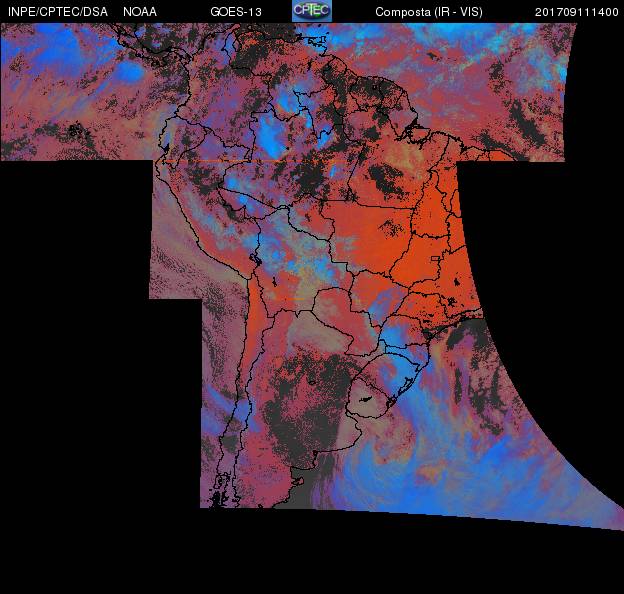Select the GOES-13 satellite label
The height and width of the screenshot is (594, 624).
tap(236, 12)
